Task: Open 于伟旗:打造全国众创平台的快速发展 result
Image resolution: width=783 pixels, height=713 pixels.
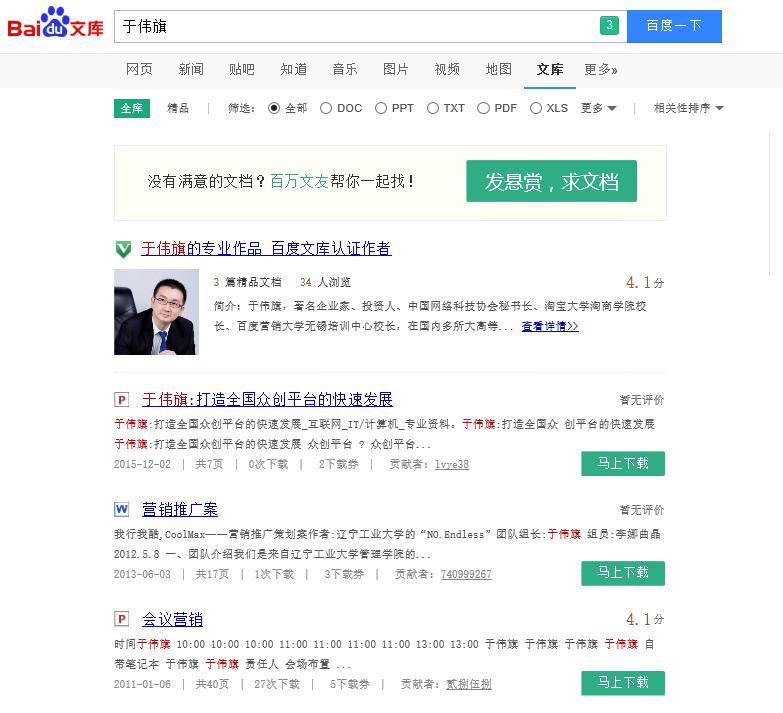Action: tap(267, 399)
